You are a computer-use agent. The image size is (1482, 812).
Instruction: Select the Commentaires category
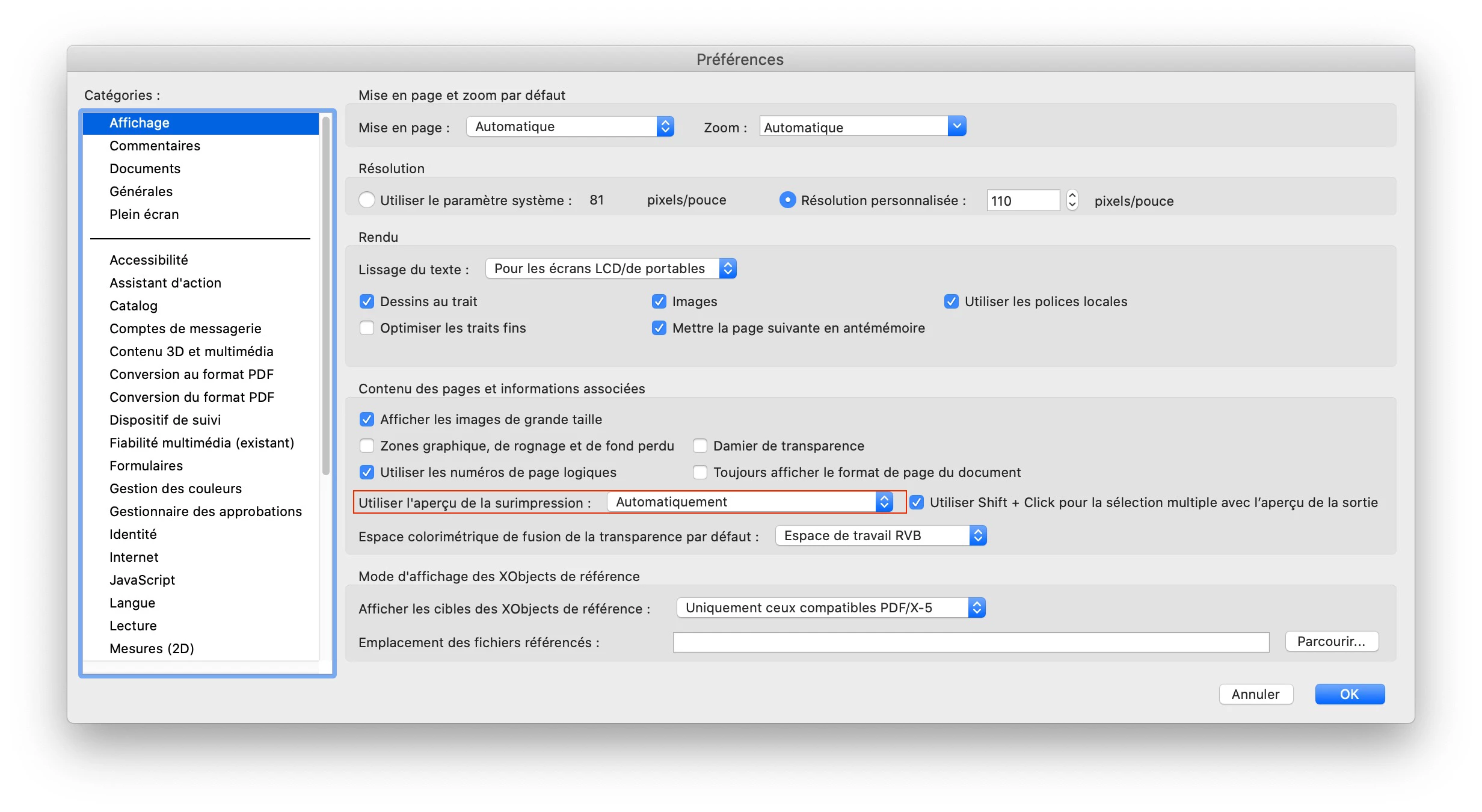point(155,146)
